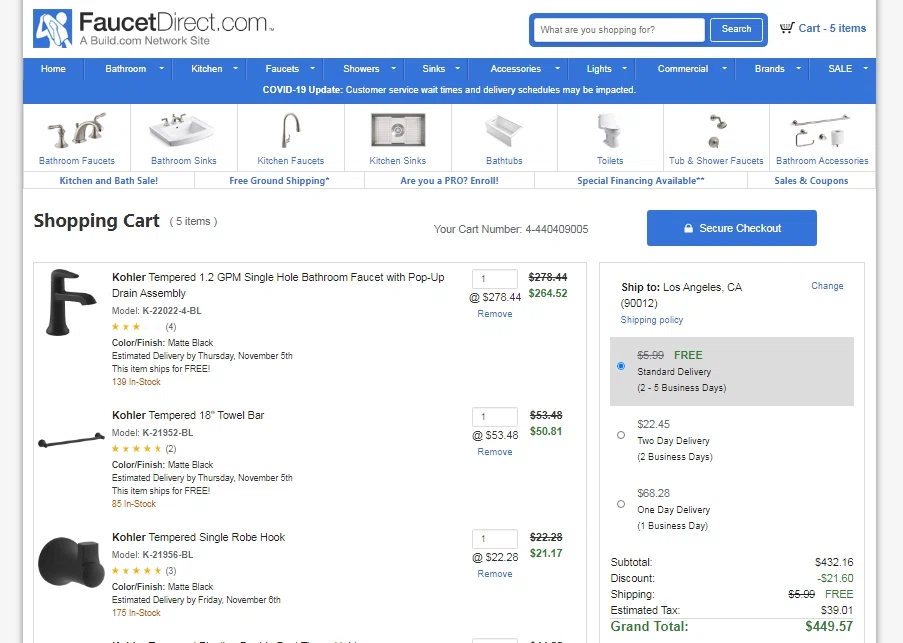Viewport: 903px width, 643px height.
Task: Select Kitchen Sinks category image
Action: tap(398, 130)
